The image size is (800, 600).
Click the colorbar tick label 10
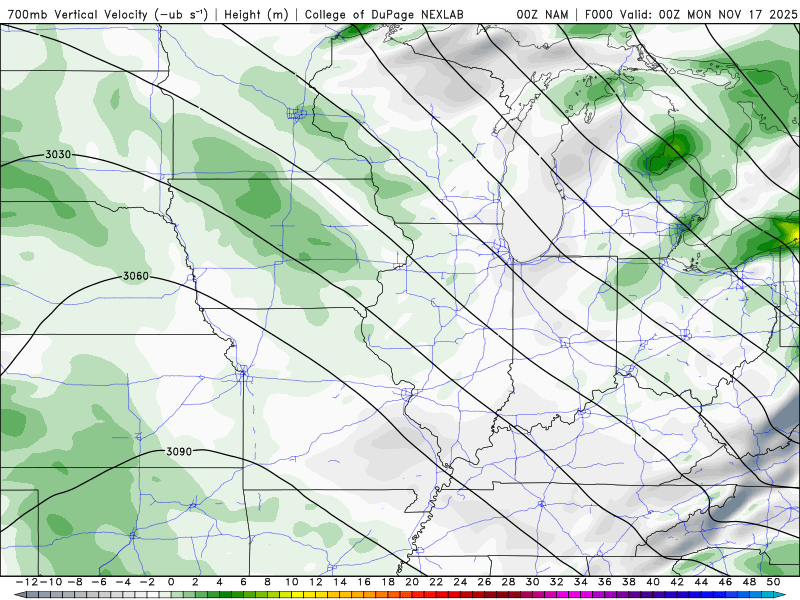coord(291,582)
